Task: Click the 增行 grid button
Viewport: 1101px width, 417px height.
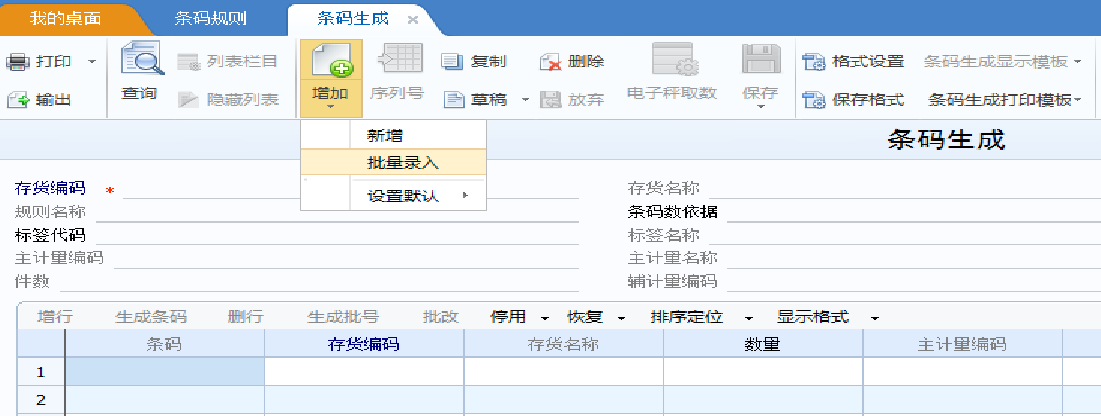Action: pyautogui.click(x=55, y=317)
